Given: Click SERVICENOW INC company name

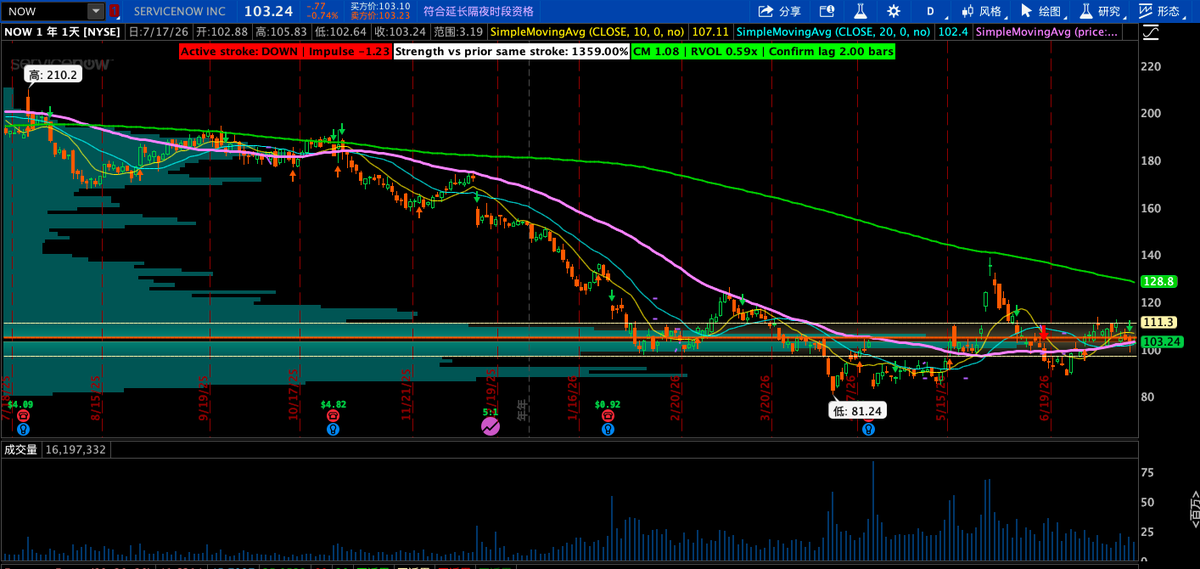Looking at the screenshot, I should pyautogui.click(x=179, y=11).
